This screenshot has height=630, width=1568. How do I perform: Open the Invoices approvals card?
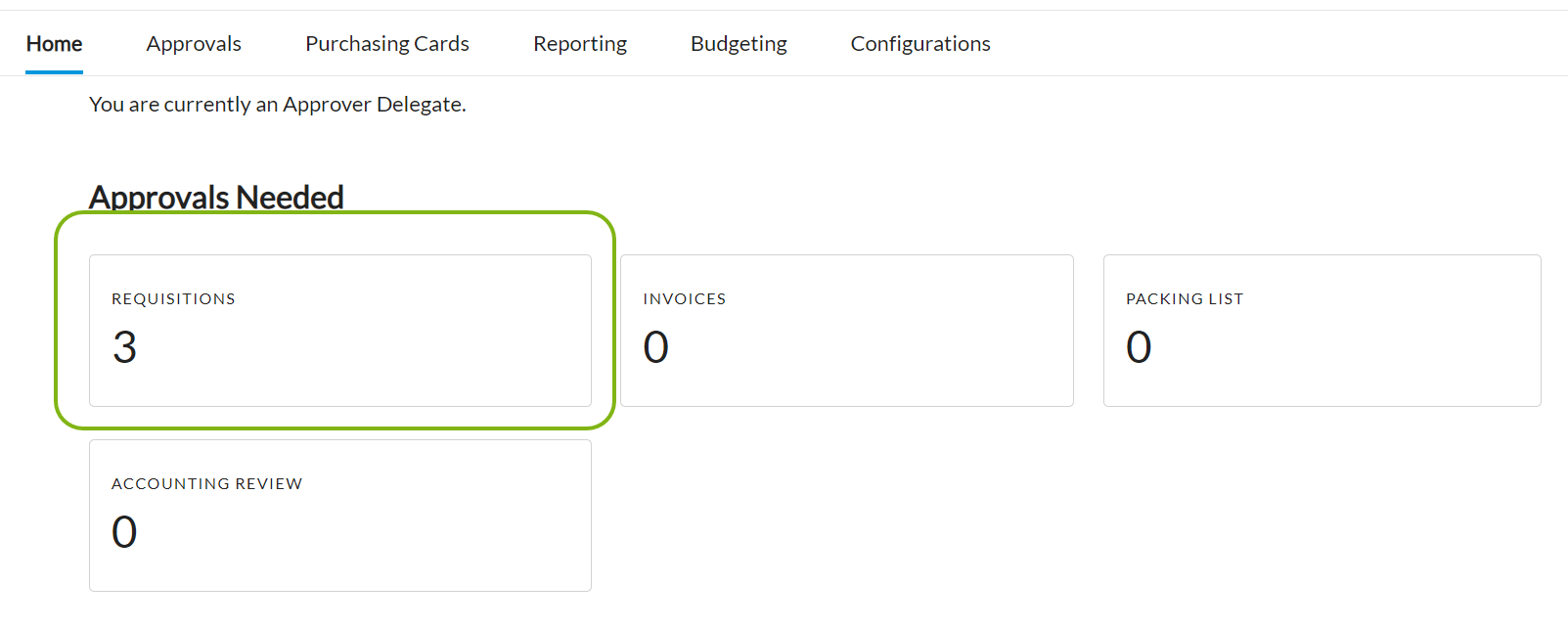pos(846,331)
